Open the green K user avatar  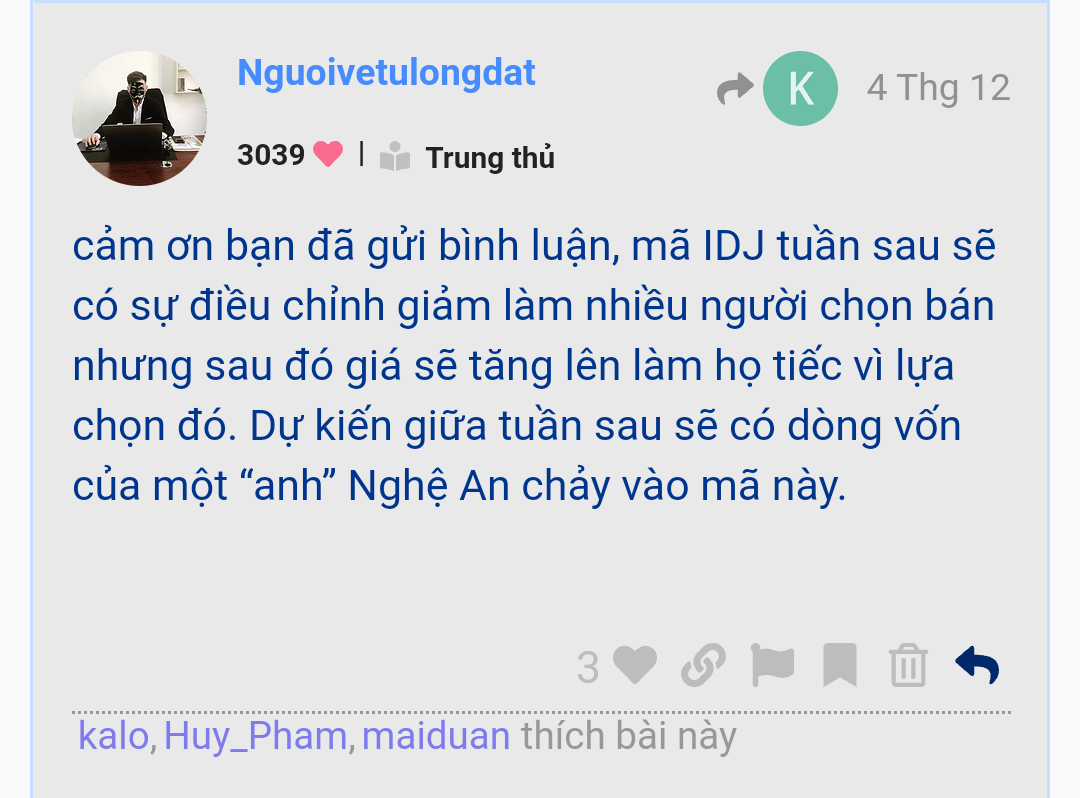click(x=800, y=88)
